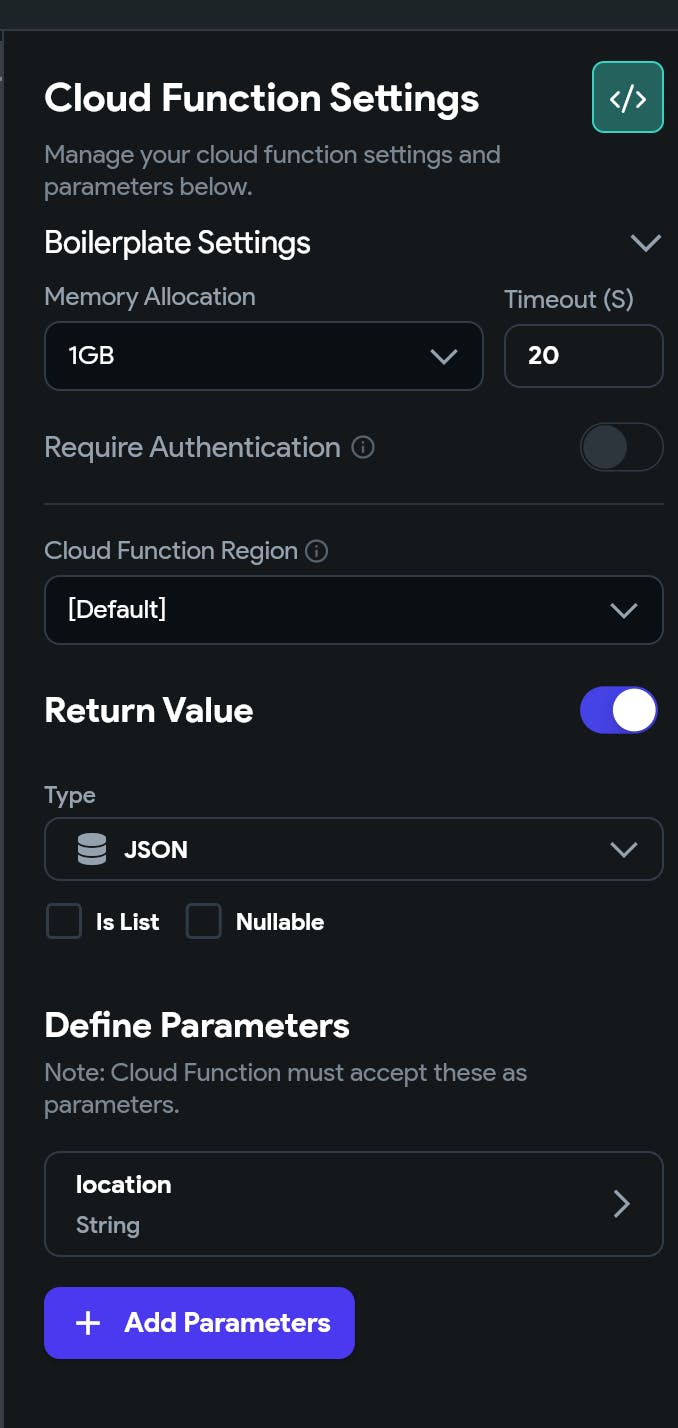
Task: Open the Memory Allocation 1GB dropdown
Action: pyautogui.click(x=264, y=355)
